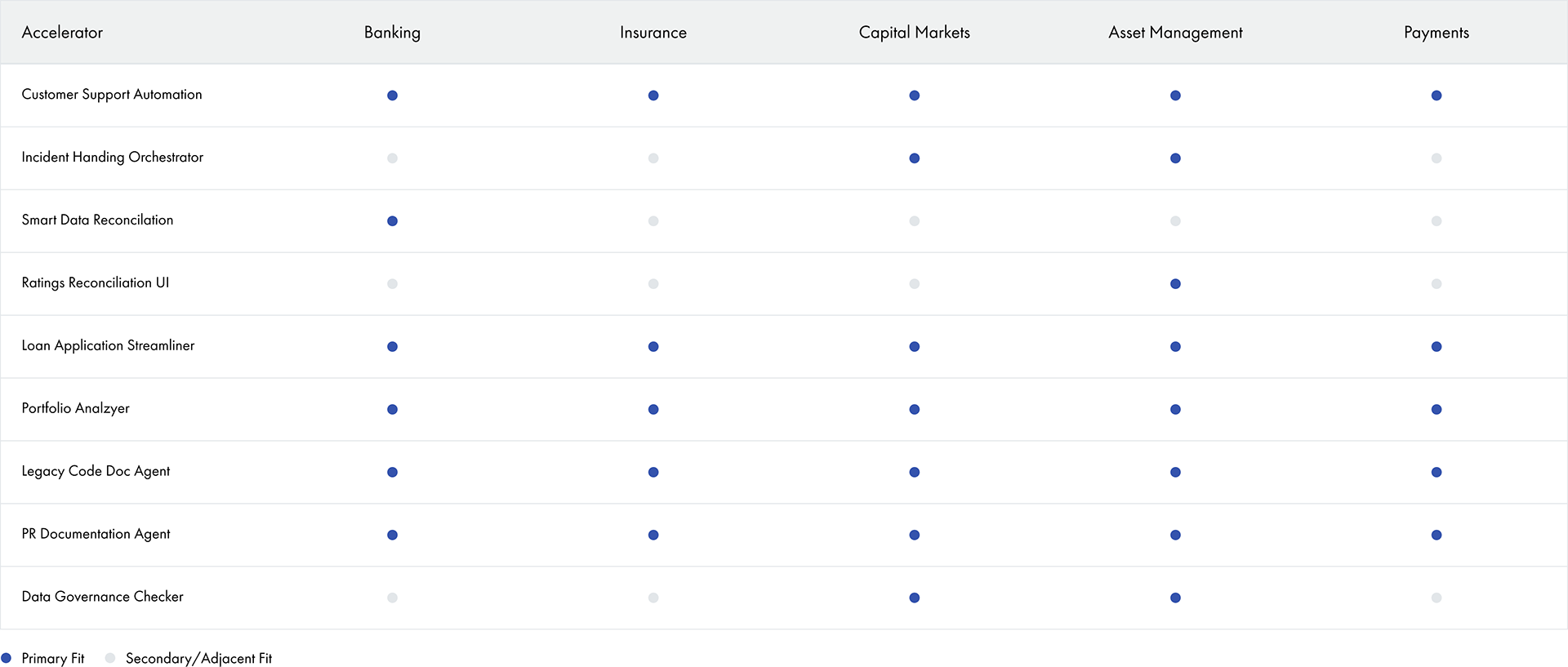Click Capital Markets dot for Incident Handing Orchestrator
This screenshot has width=1568, height=667.
pyautogui.click(x=914, y=158)
